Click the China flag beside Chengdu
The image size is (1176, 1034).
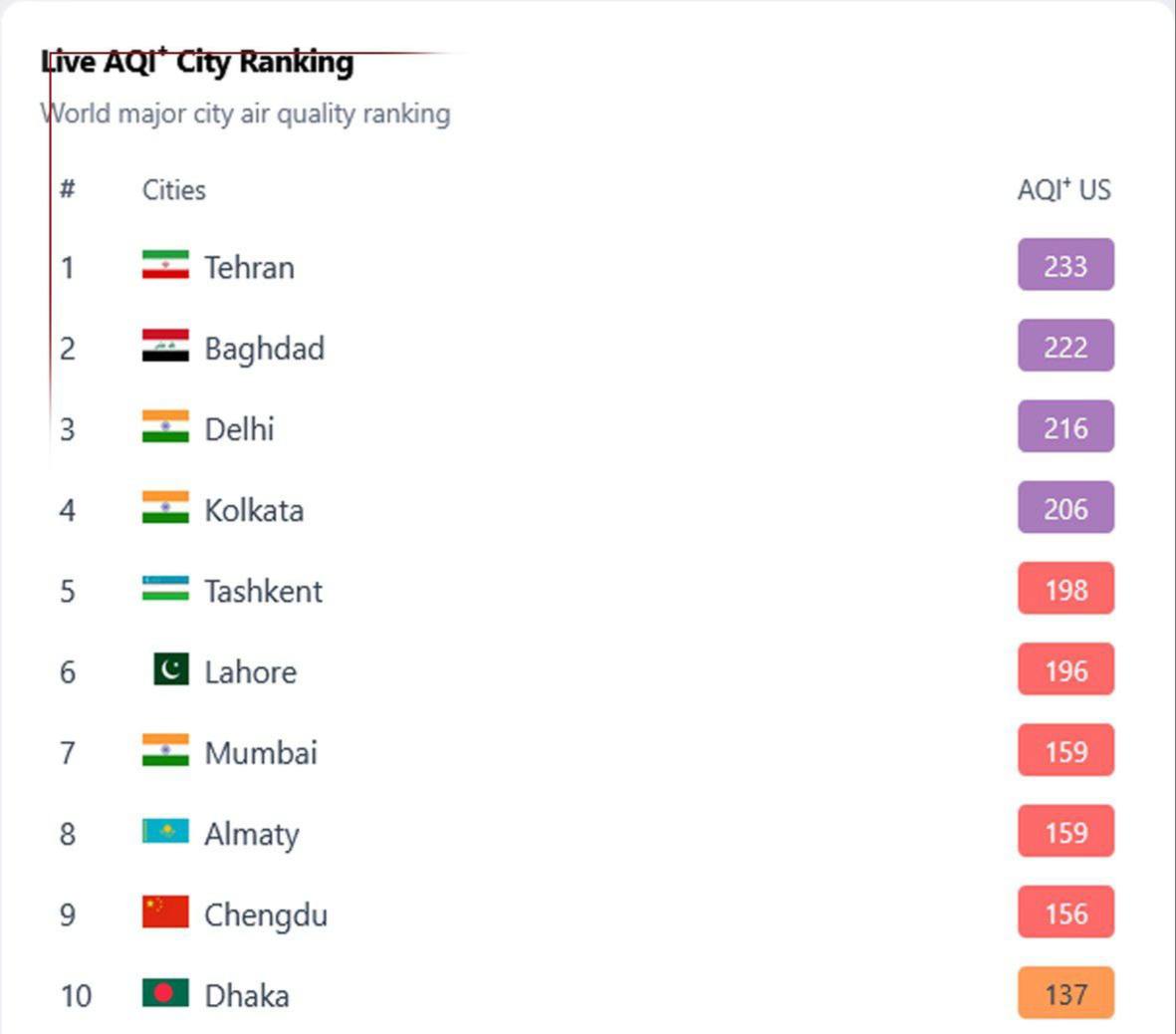pyautogui.click(x=165, y=911)
